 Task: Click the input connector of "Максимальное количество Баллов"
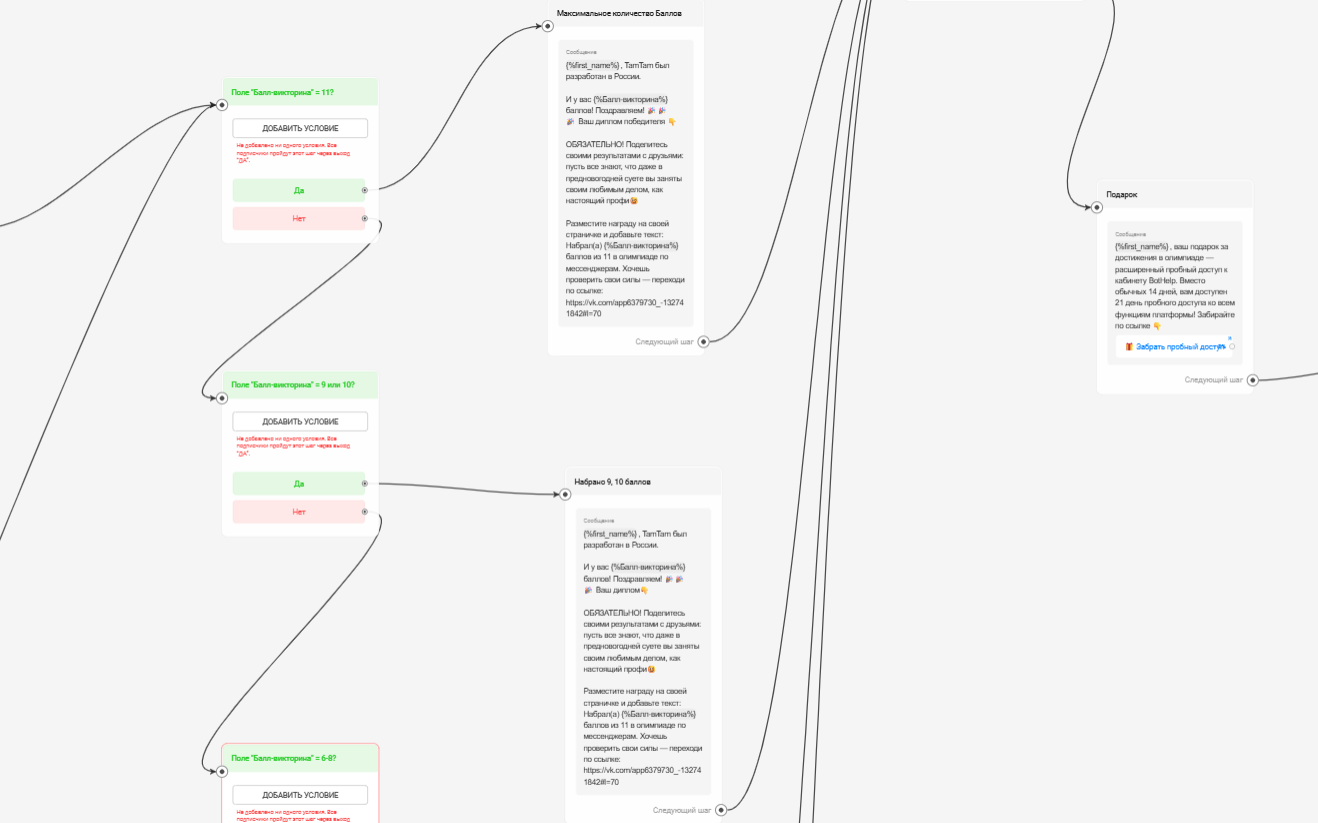tap(548, 26)
